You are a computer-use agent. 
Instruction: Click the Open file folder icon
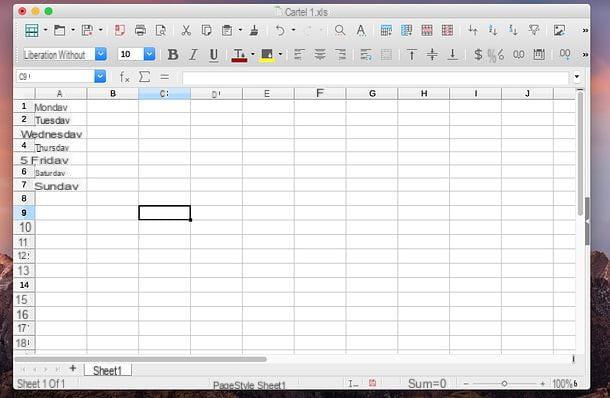click(60, 30)
